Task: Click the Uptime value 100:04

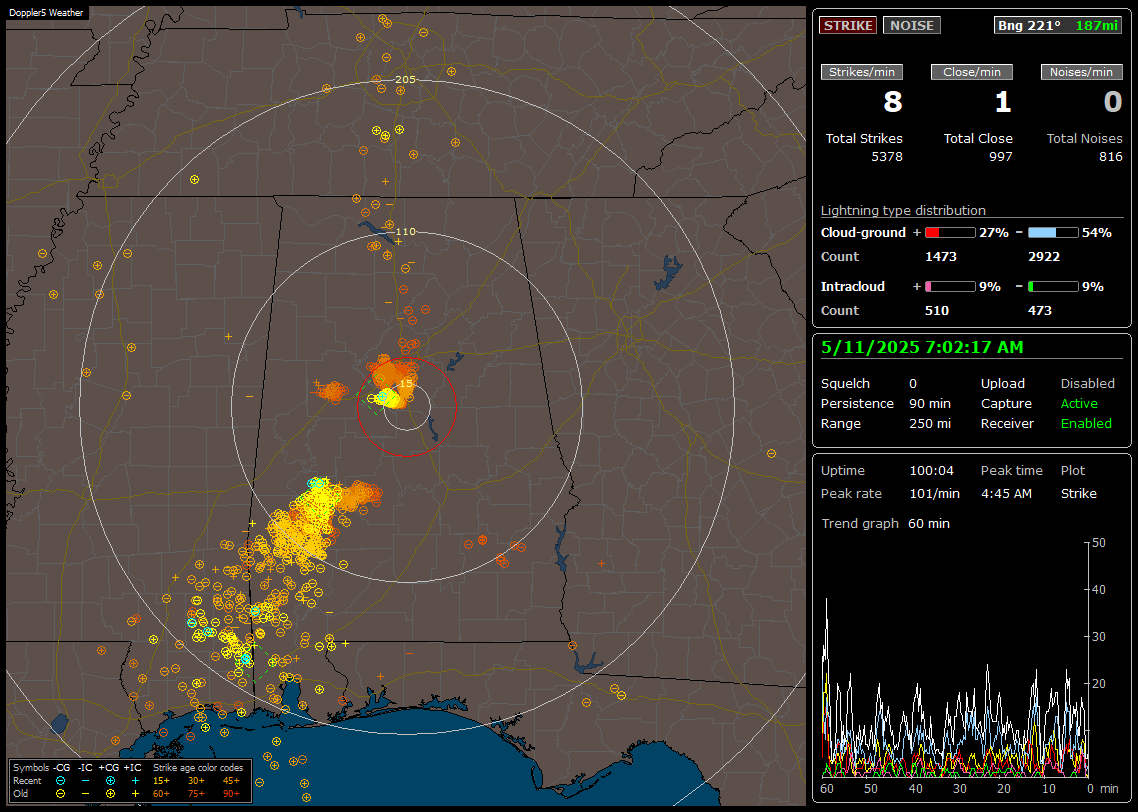Action: pyautogui.click(x=931, y=471)
